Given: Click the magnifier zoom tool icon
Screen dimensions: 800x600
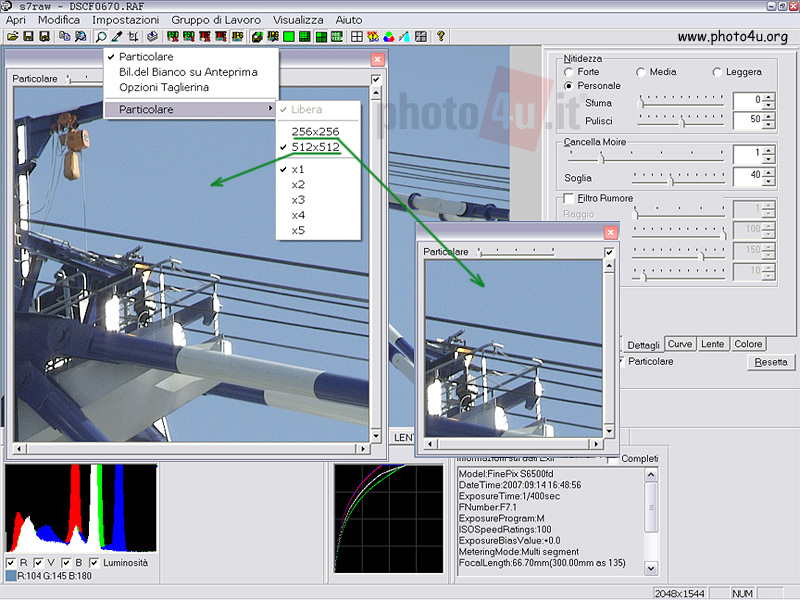Looking at the screenshot, I should [101, 36].
